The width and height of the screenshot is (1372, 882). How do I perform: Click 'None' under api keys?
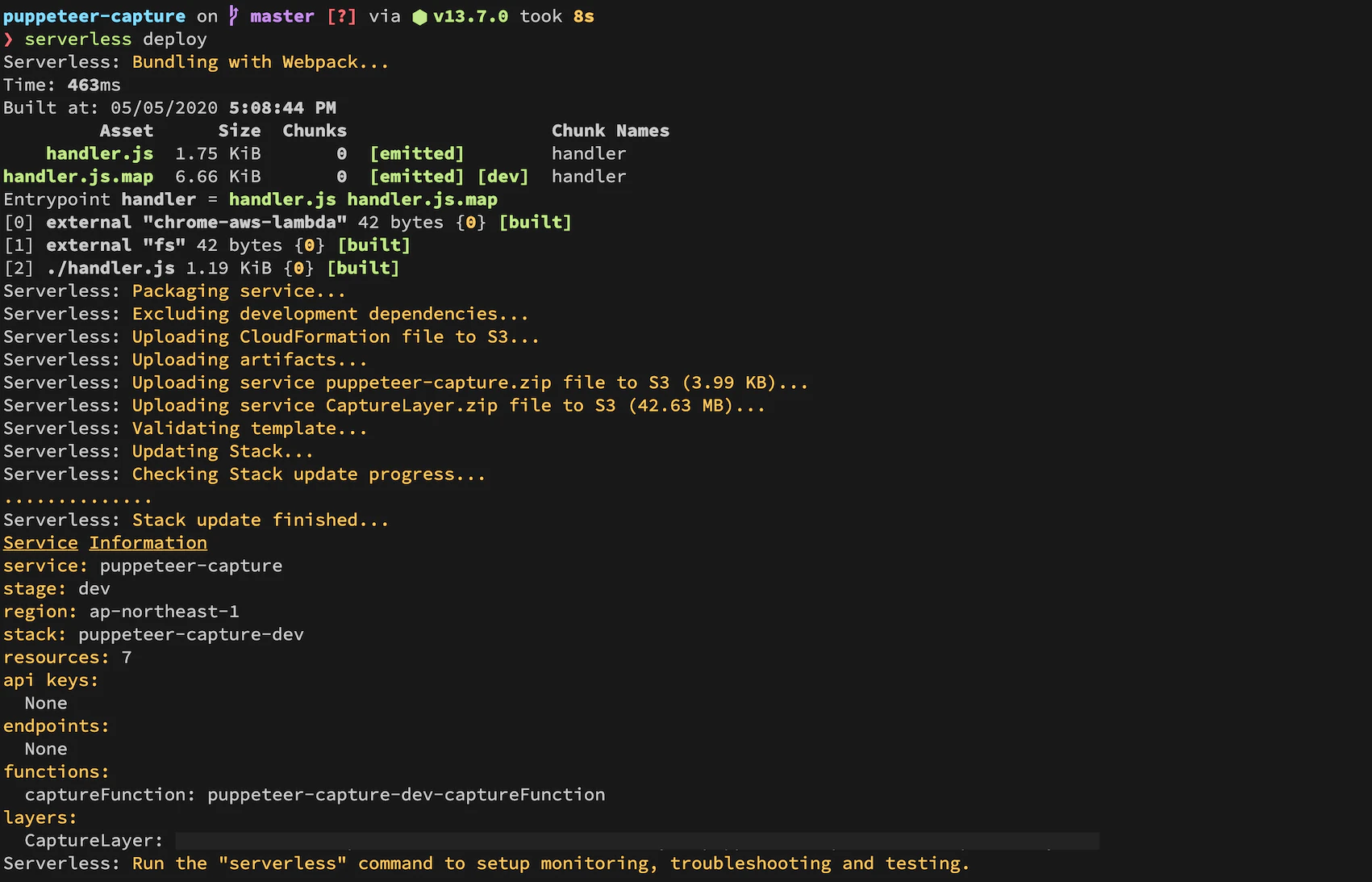46,703
